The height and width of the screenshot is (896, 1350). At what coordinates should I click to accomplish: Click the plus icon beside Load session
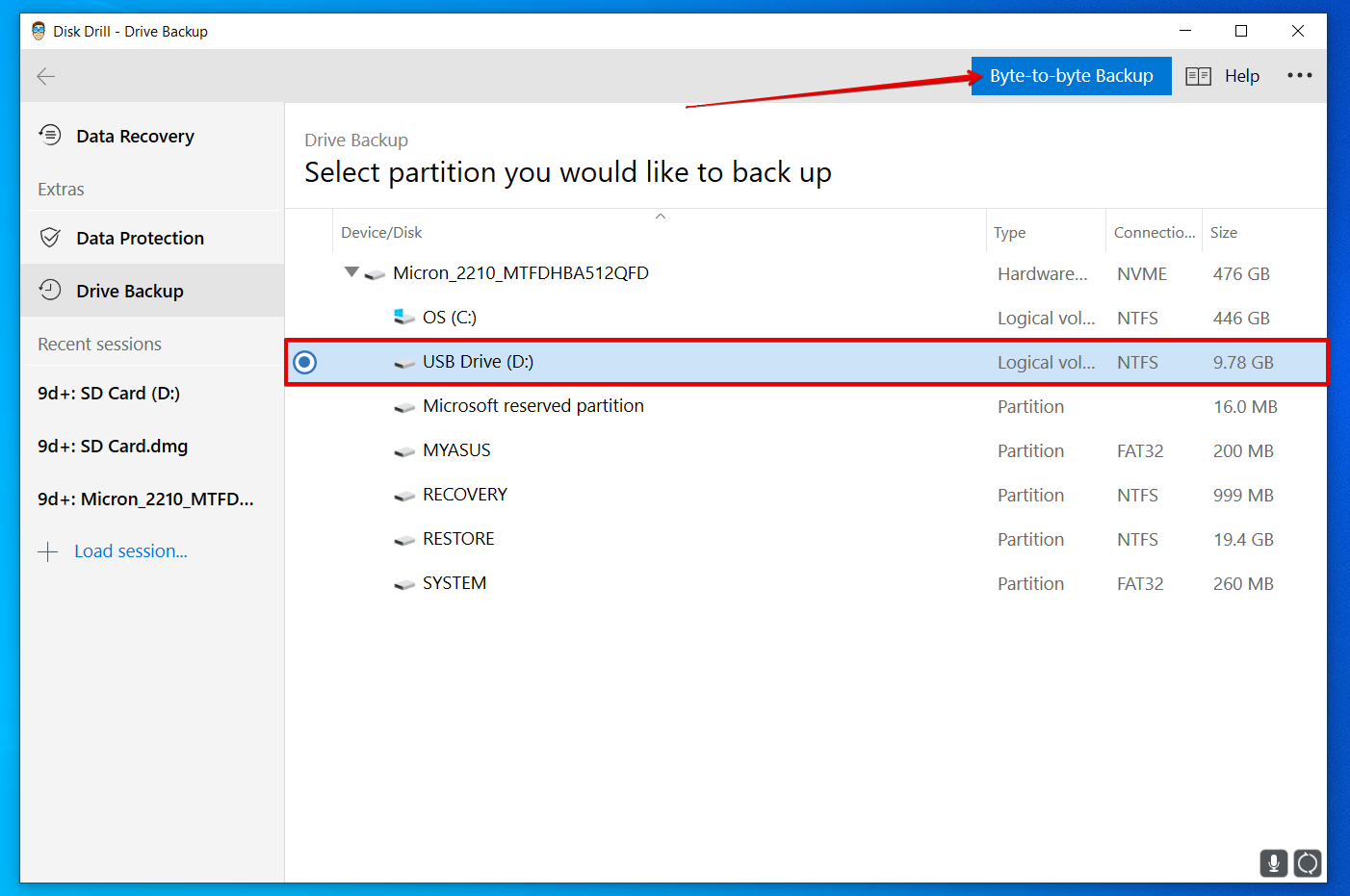tap(48, 551)
